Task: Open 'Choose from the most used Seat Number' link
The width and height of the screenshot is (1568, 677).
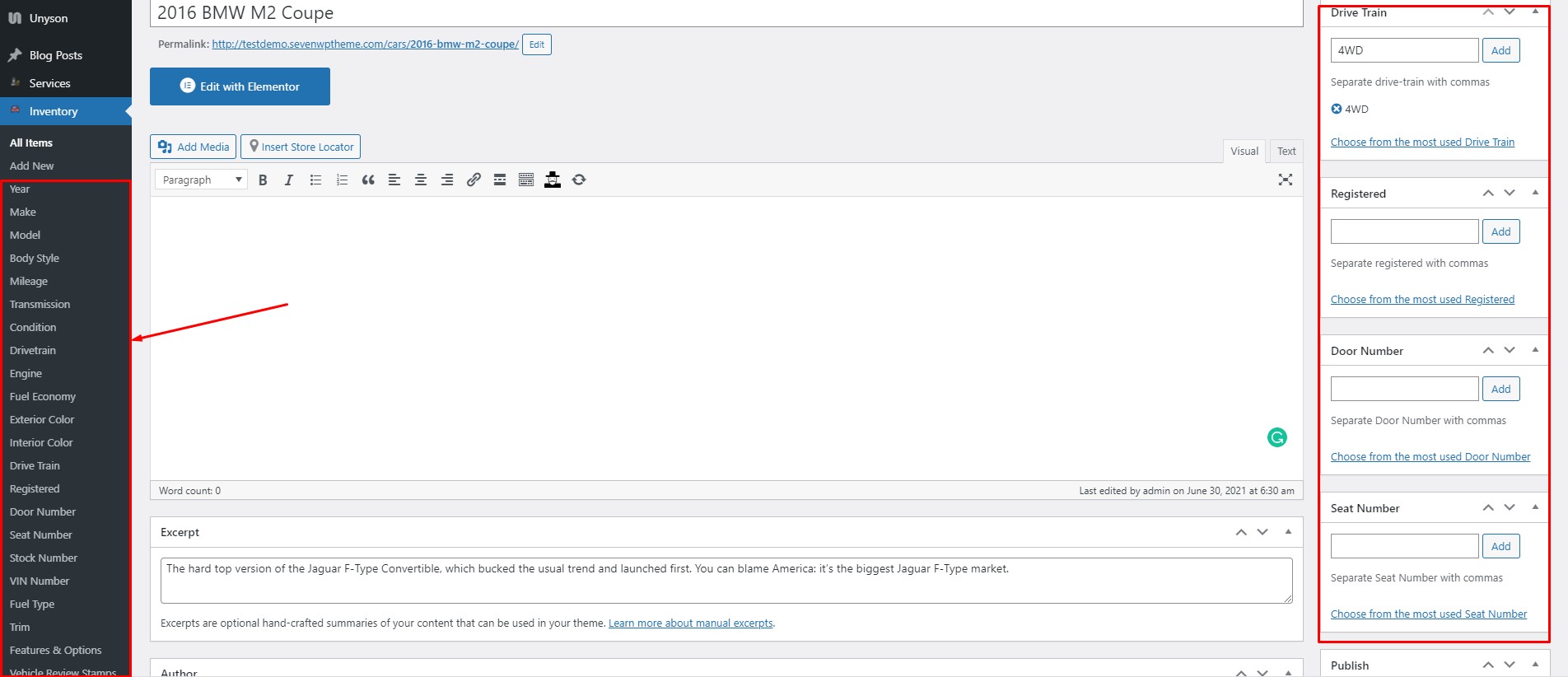Action: click(1429, 614)
